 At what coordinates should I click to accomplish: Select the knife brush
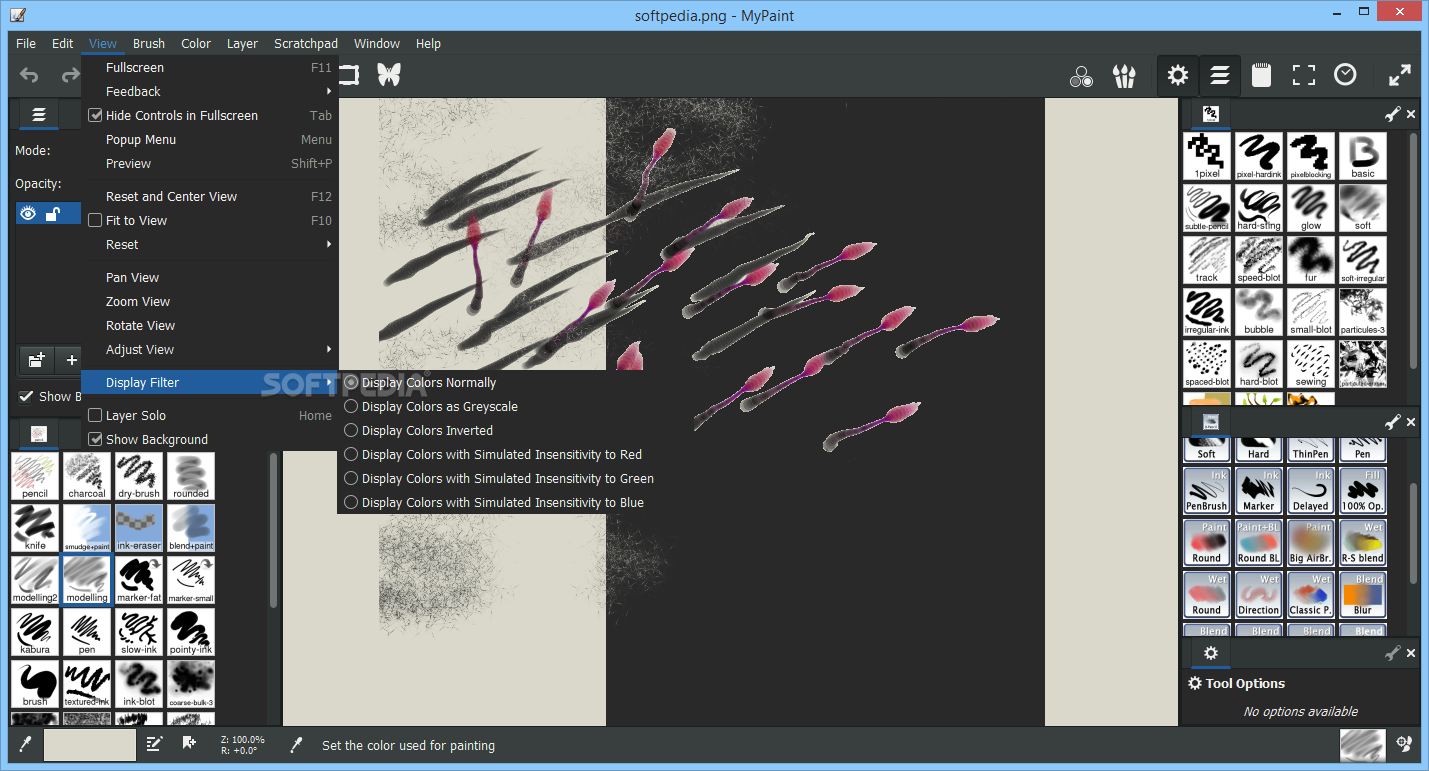point(35,528)
